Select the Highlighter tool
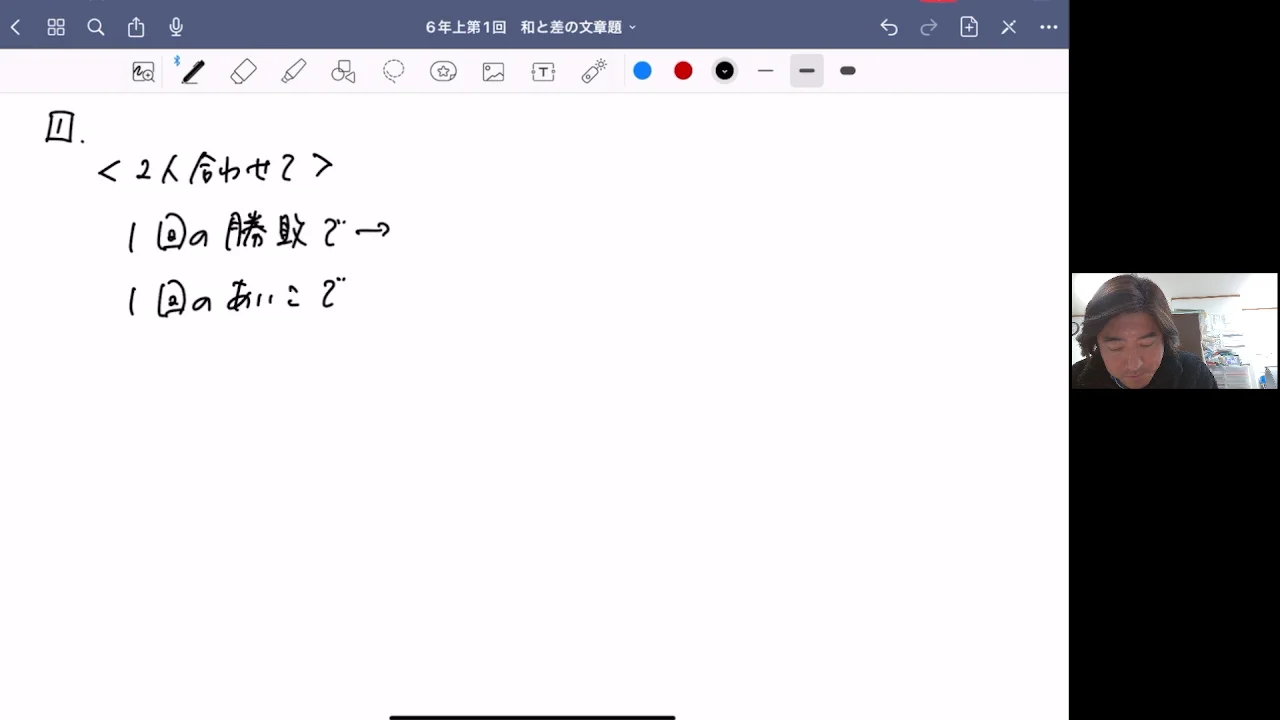 click(293, 71)
